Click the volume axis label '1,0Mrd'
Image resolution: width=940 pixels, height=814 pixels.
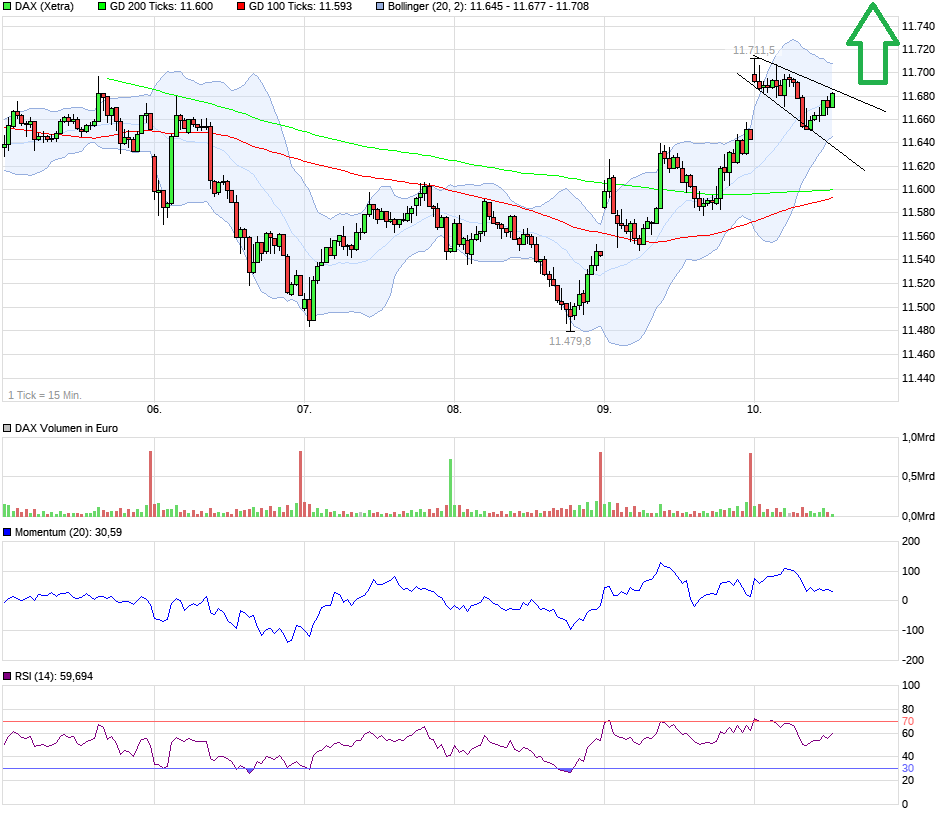[x=918, y=438]
